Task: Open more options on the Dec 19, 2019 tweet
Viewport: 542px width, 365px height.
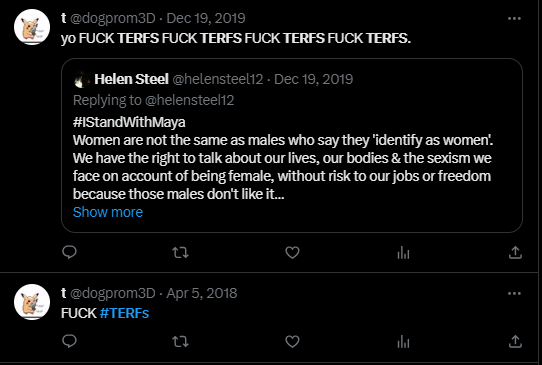Action: click(514, 18)
